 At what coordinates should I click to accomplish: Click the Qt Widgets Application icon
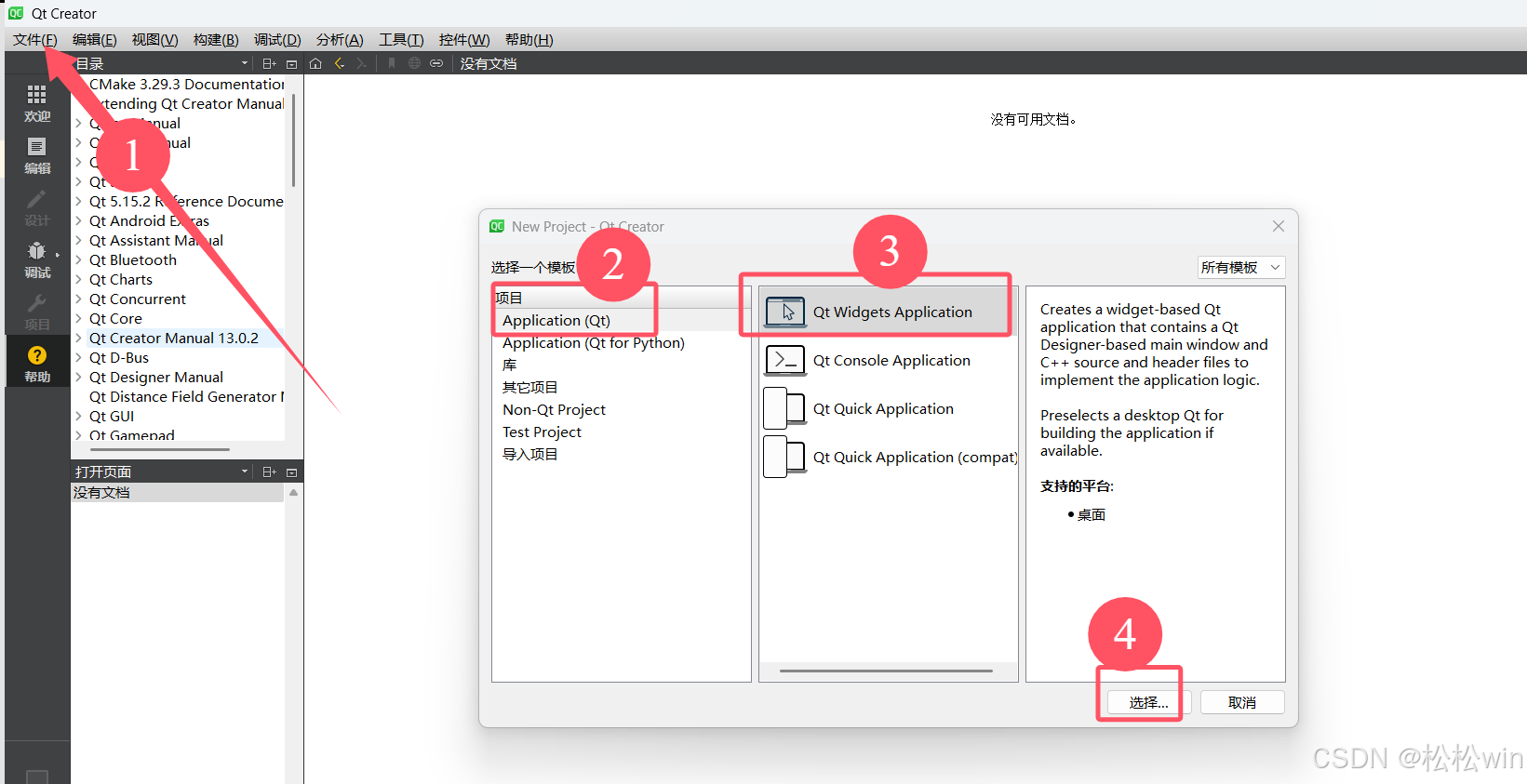pos(785,312)
